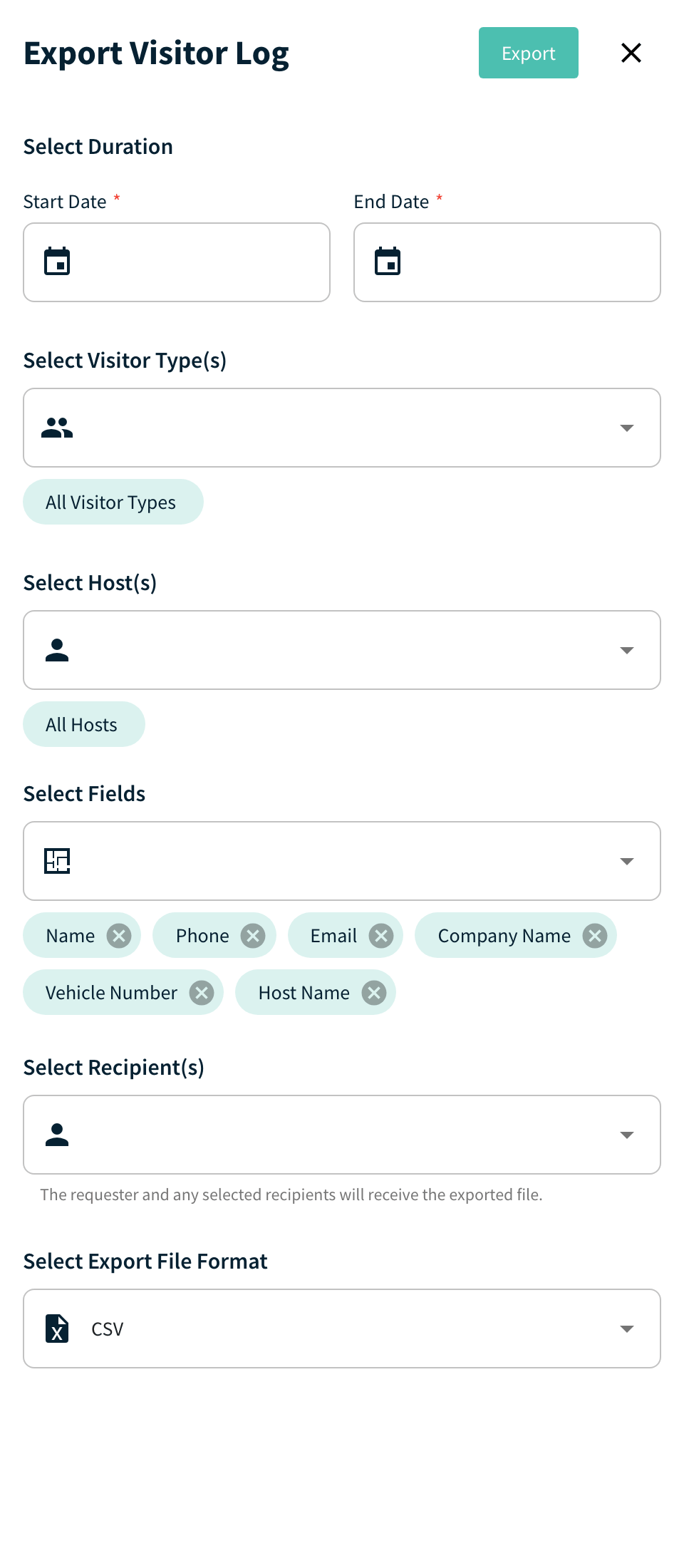Click the Start Date calendar icon
The width and height of the screenshot is (684, 1568).
tap(57, 262)
